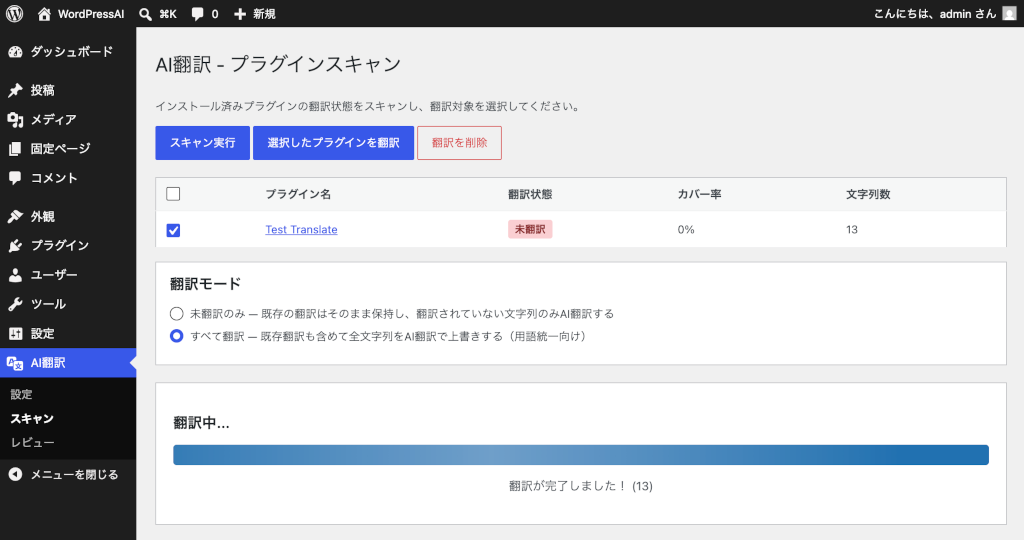Screen dimensions: 1024x540
Task: Click the WordPressAI site name link
Action: [x=91, y=14]
